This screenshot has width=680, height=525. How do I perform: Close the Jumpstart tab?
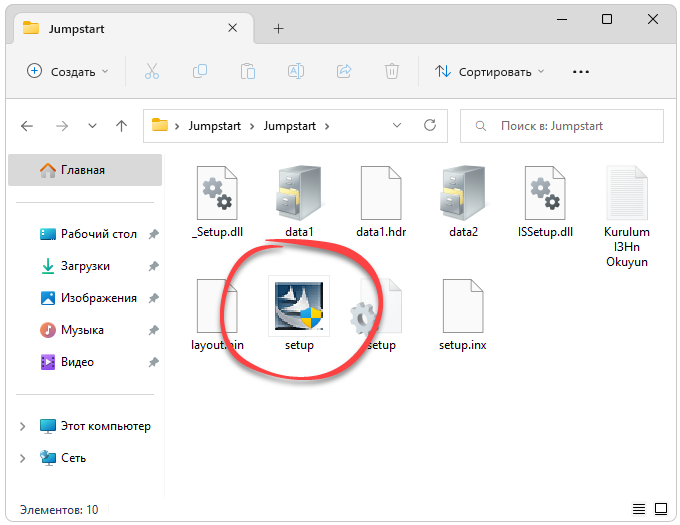pos(232,28)
